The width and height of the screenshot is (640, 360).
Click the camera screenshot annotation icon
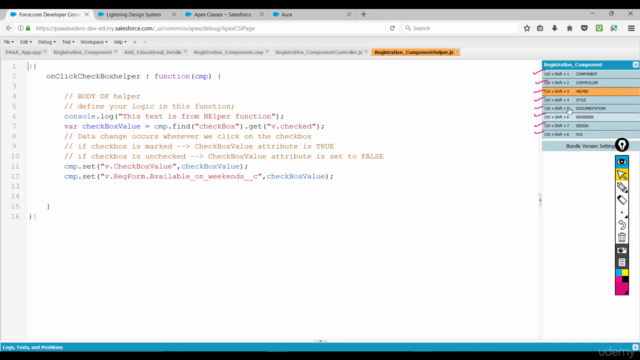(622, 250)
